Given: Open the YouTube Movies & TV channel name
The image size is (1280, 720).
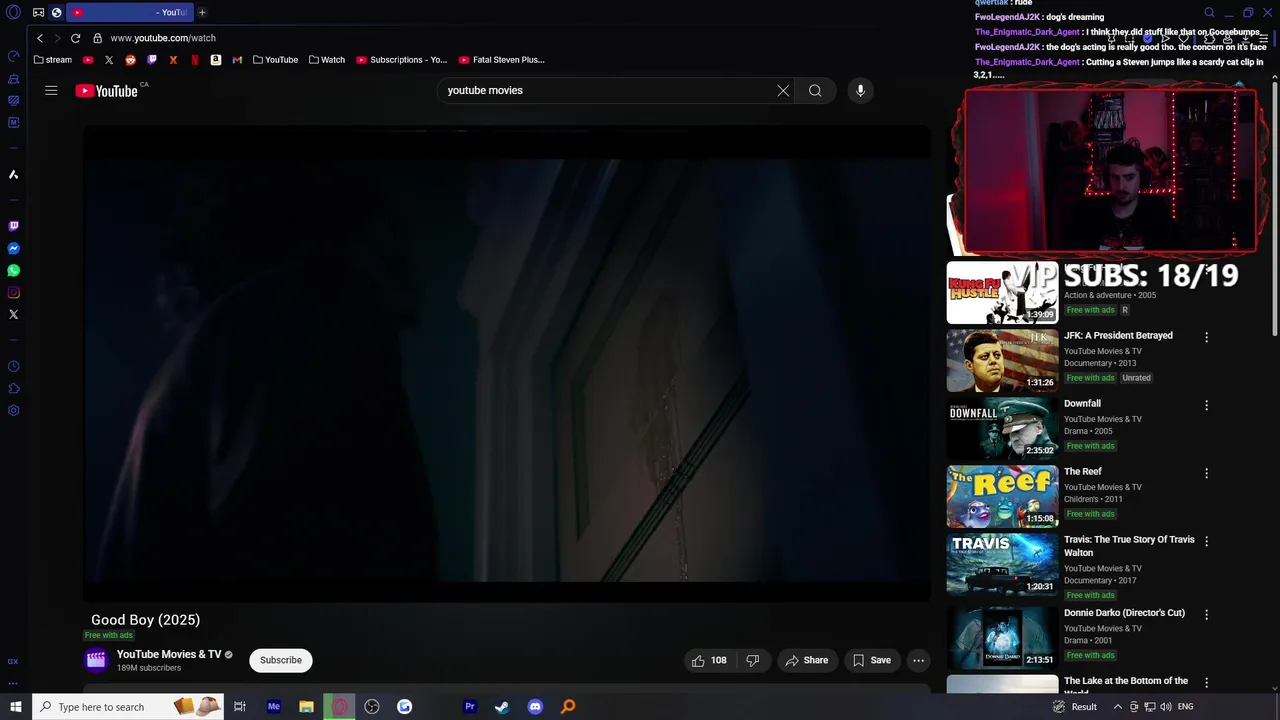Looking at the screenshot, I should [x=169, y=654].
